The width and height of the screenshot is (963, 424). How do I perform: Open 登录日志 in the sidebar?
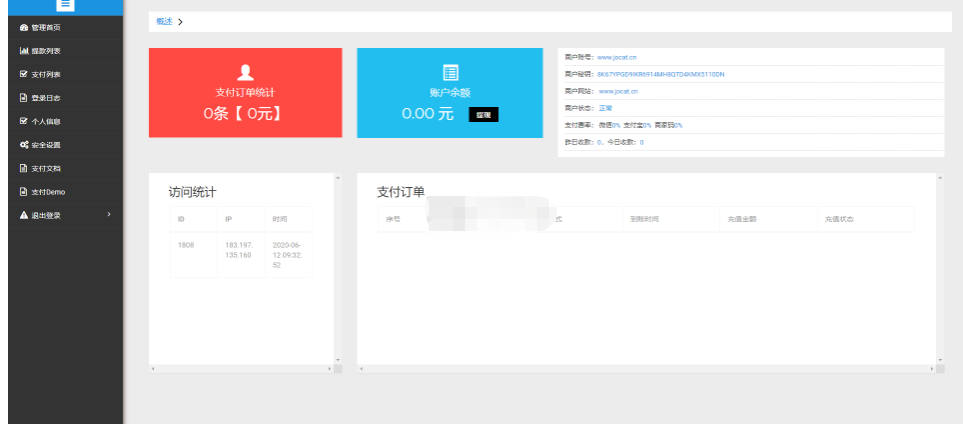pos(46,98)
